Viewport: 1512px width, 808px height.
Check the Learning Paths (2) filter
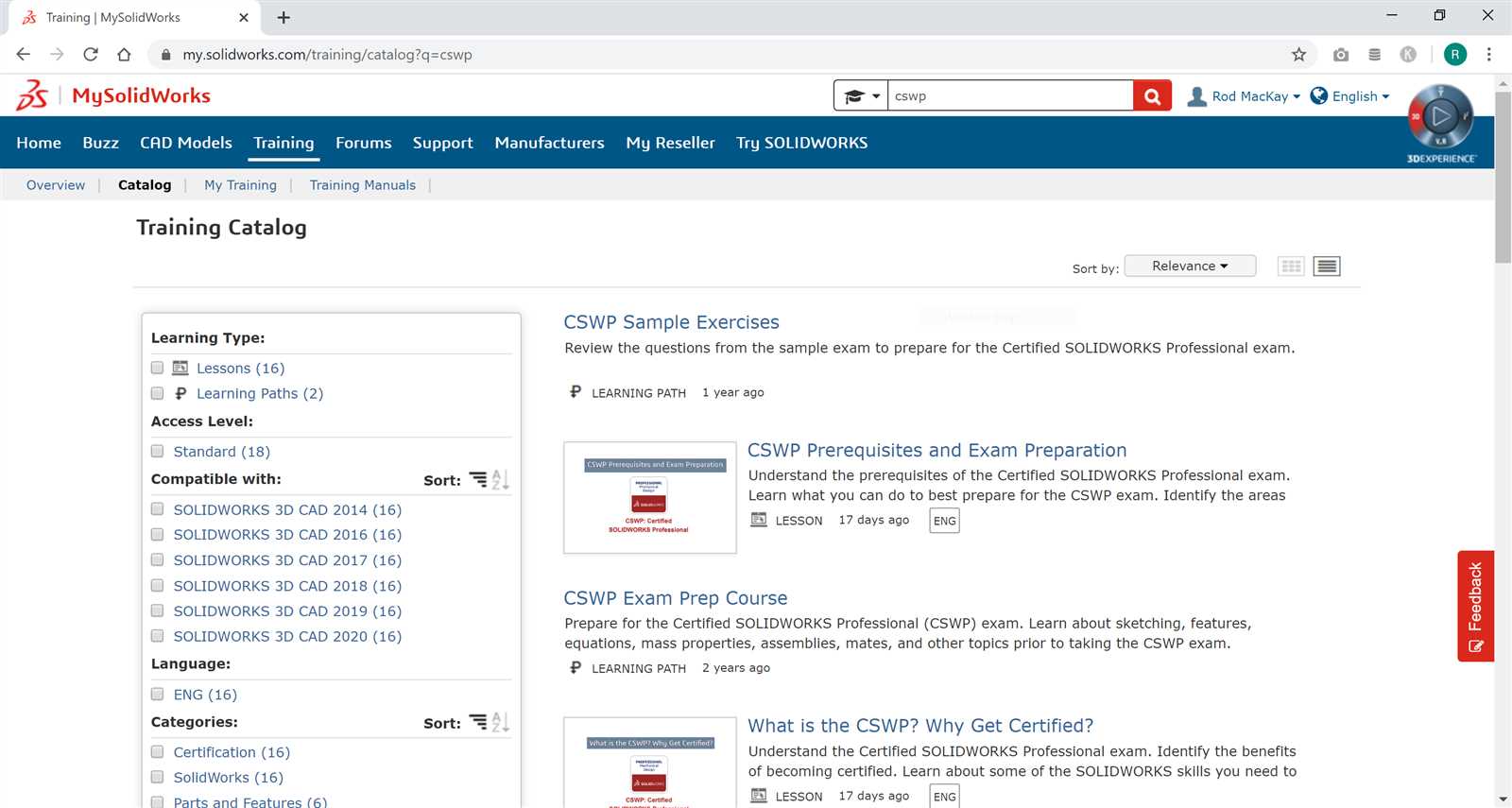(x=158, y=393)
